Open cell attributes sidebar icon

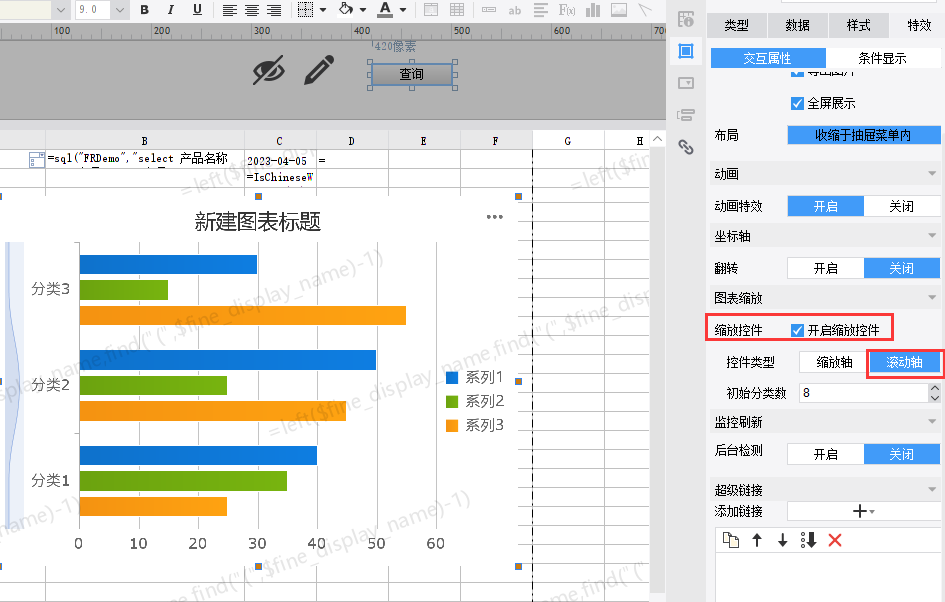tap(686, 19)
